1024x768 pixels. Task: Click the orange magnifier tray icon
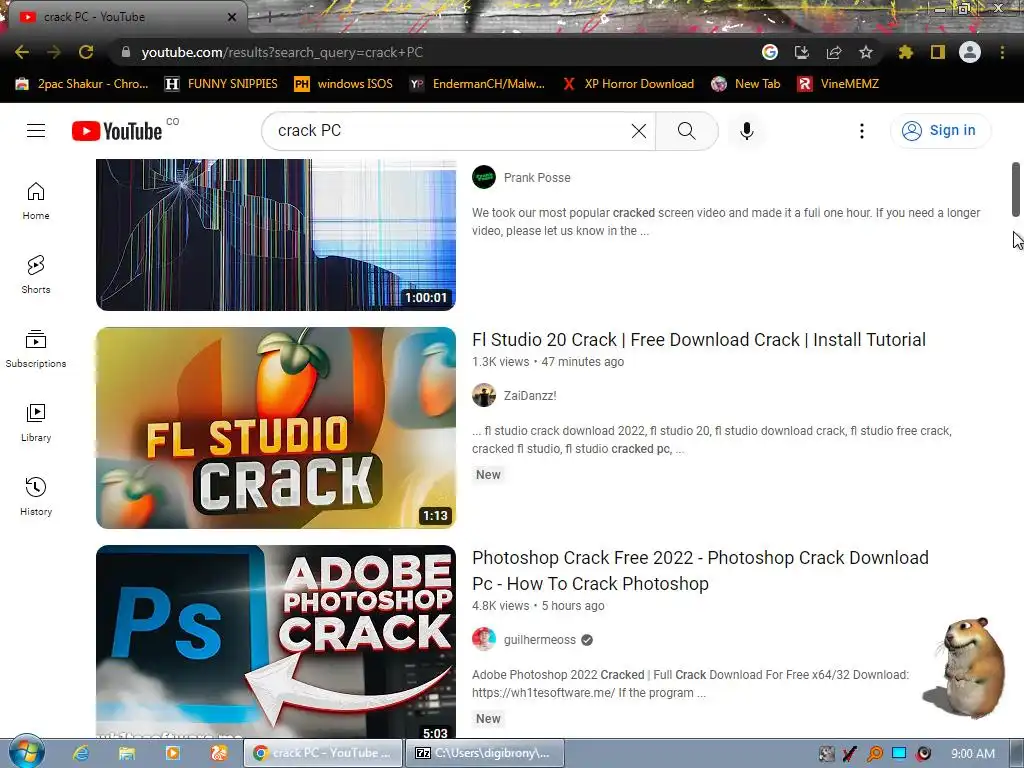pyautogui.click(x=874, y=754)
